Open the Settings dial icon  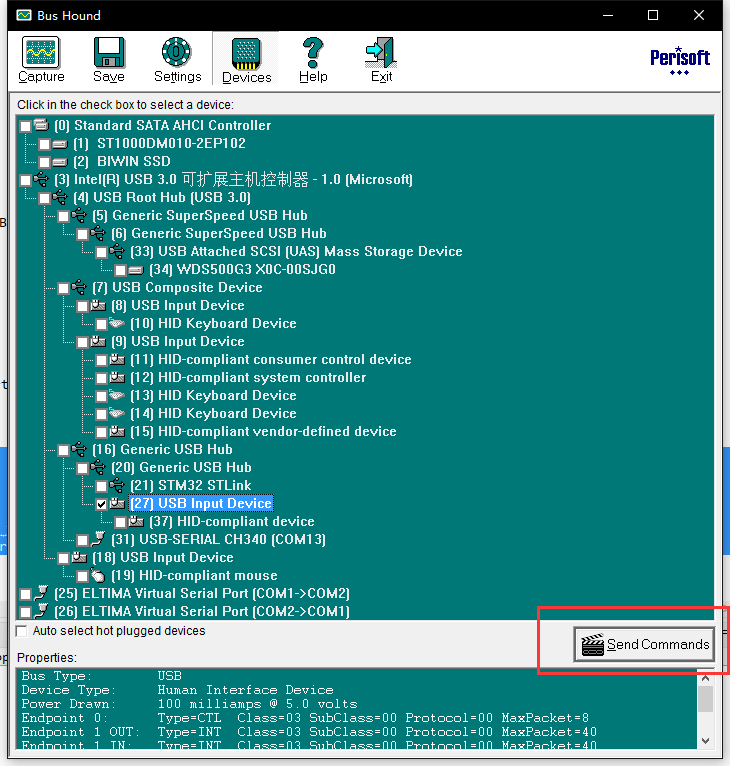coord(176,51)
